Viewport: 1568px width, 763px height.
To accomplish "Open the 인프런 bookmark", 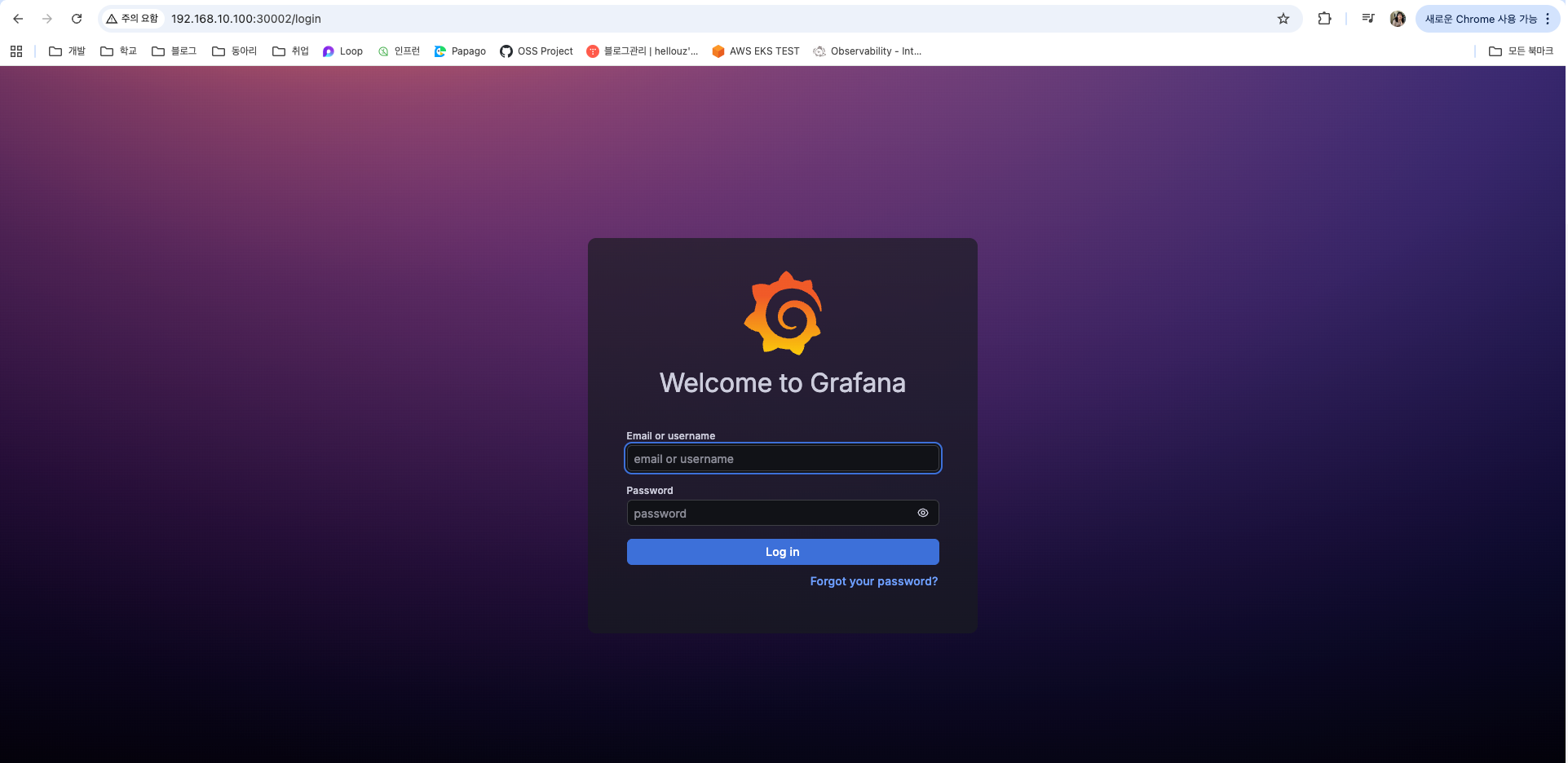I will (x=399, y=51).
